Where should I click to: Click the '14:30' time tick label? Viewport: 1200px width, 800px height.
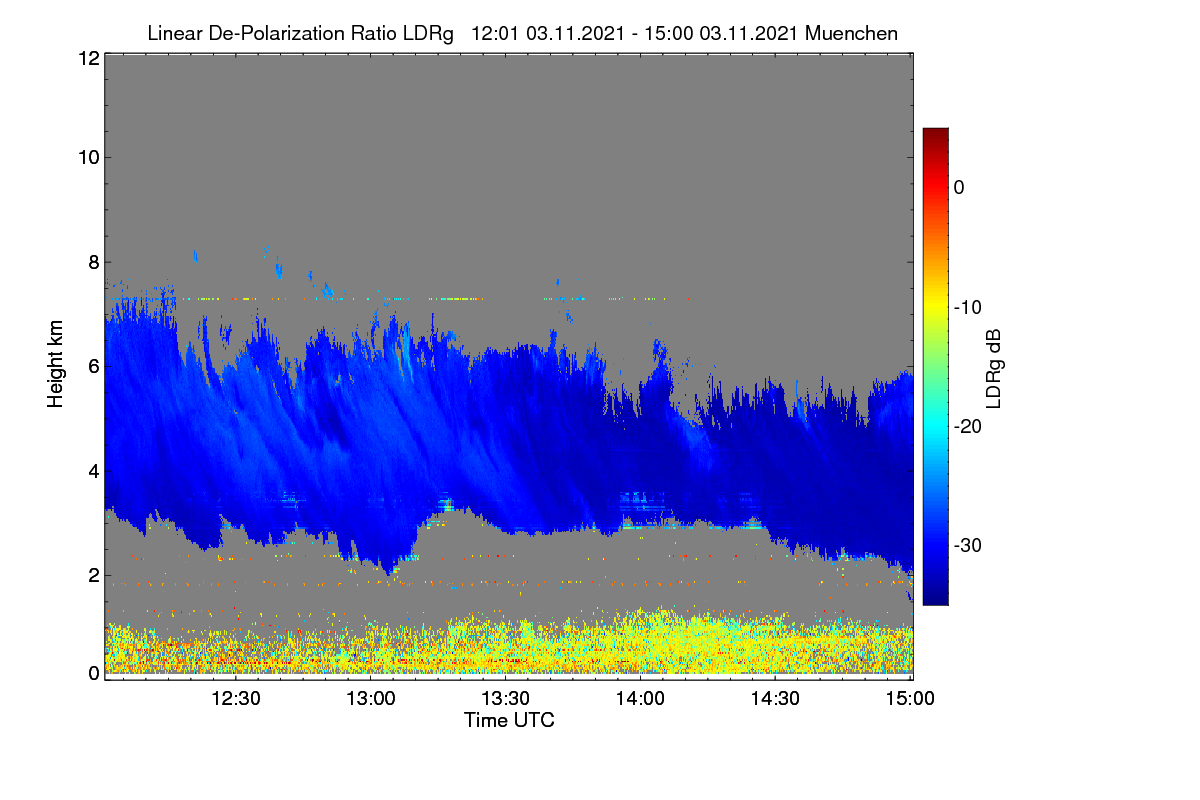coord(776,699)
